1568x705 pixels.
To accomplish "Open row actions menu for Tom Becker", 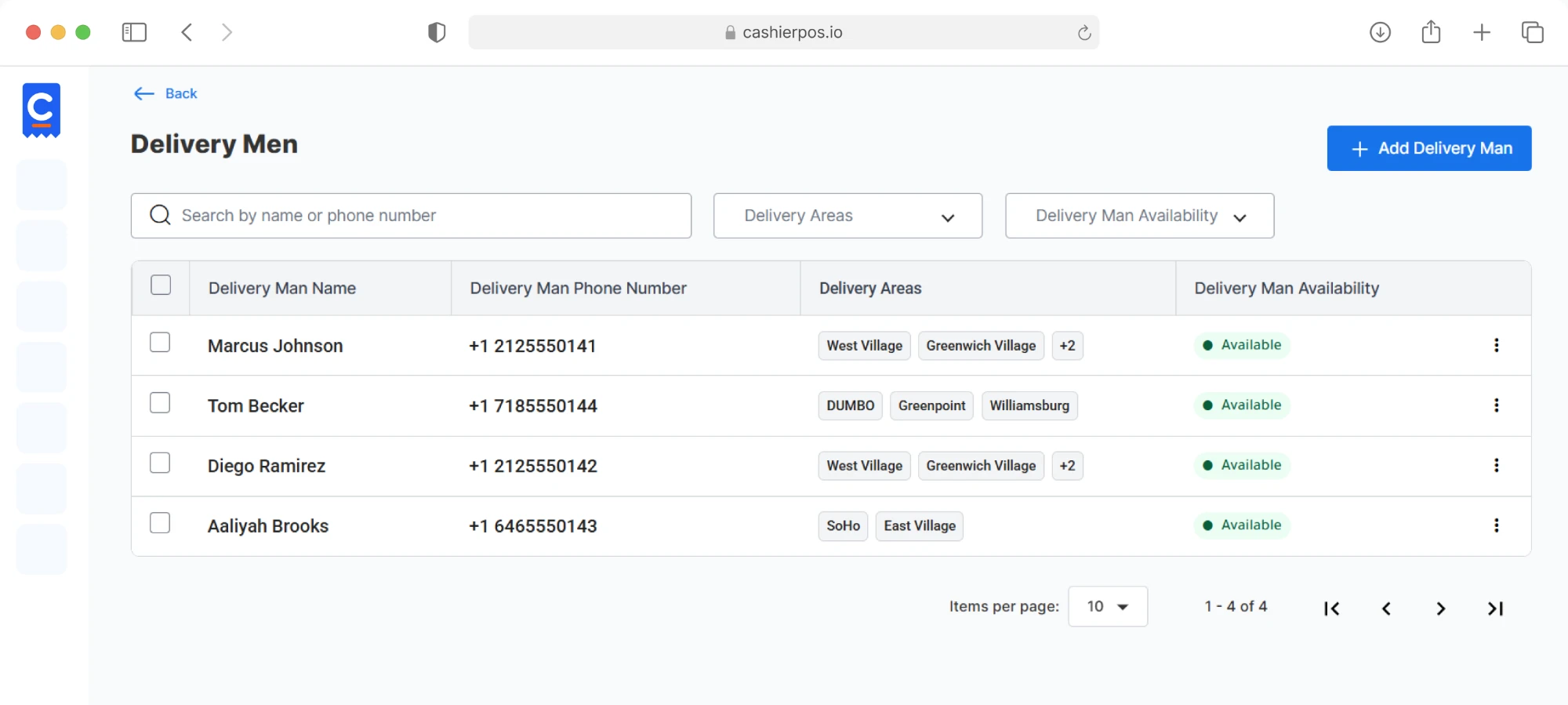I will coord(1496,405).
